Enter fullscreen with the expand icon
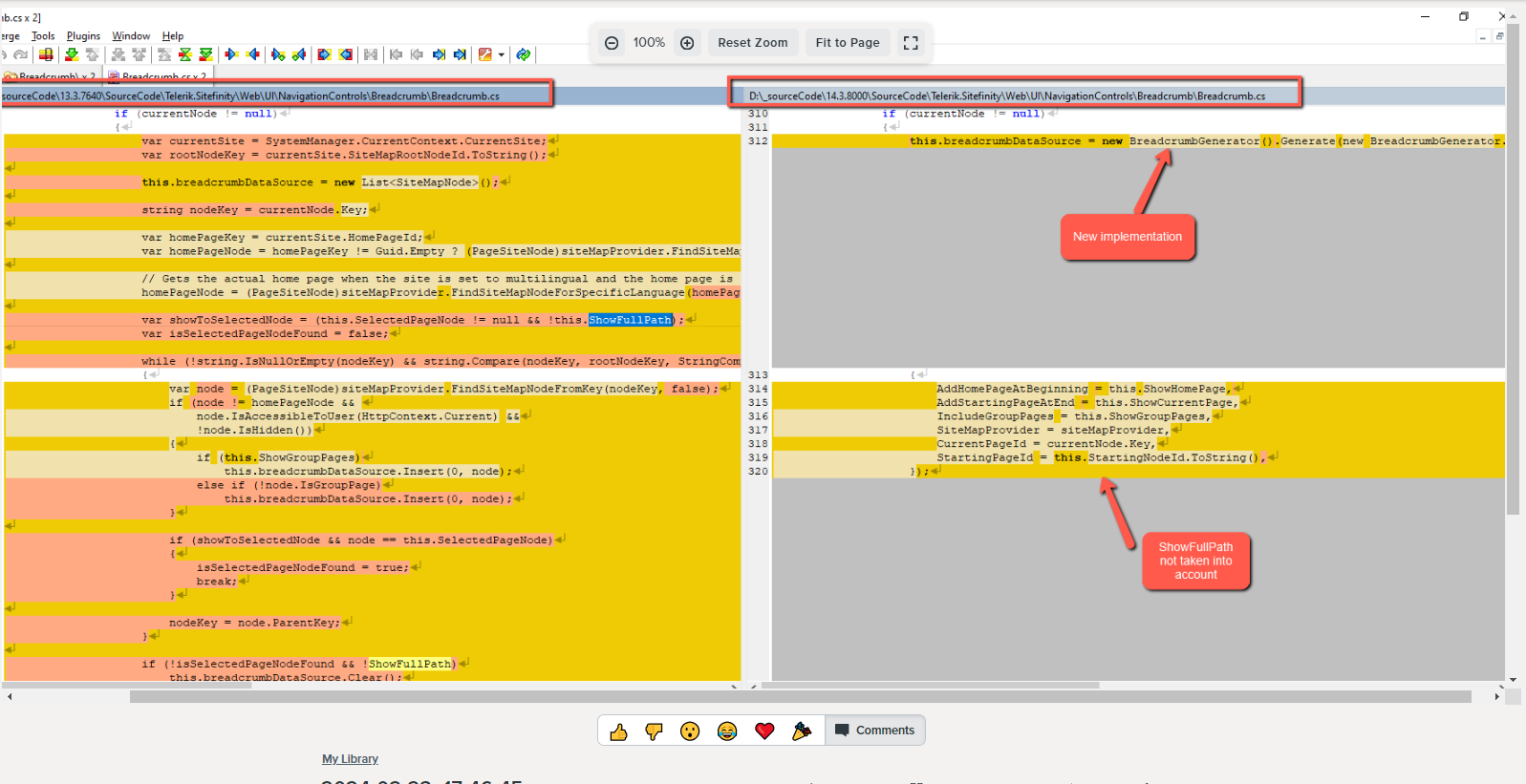The height and width of the screenshot is (784, 1526). click(x=911, y=43)
